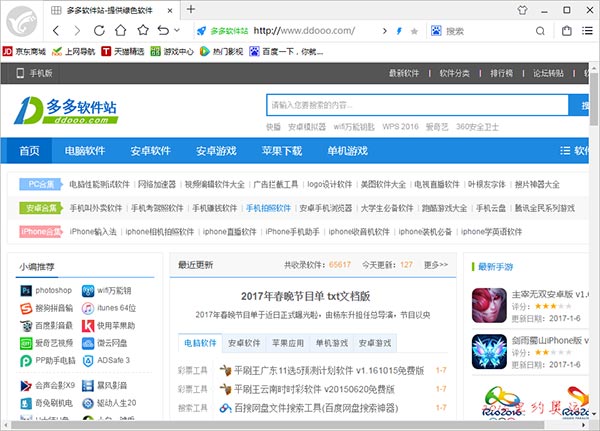Click the Baidu paw search engine icon
This screenshot has width=600, height=431.
pyautogui.click(x=436, y=31)
